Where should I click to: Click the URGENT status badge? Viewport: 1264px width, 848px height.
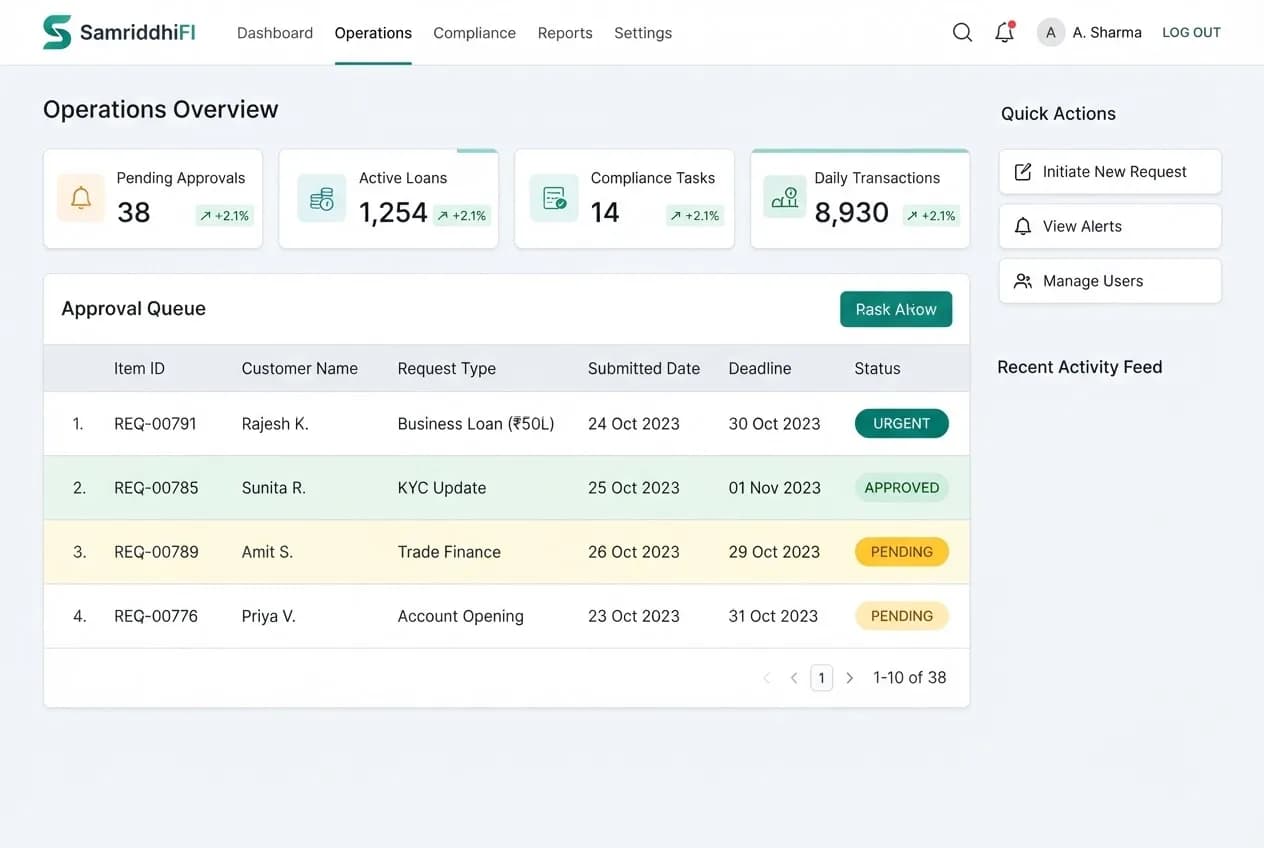(x=901, y=424)
